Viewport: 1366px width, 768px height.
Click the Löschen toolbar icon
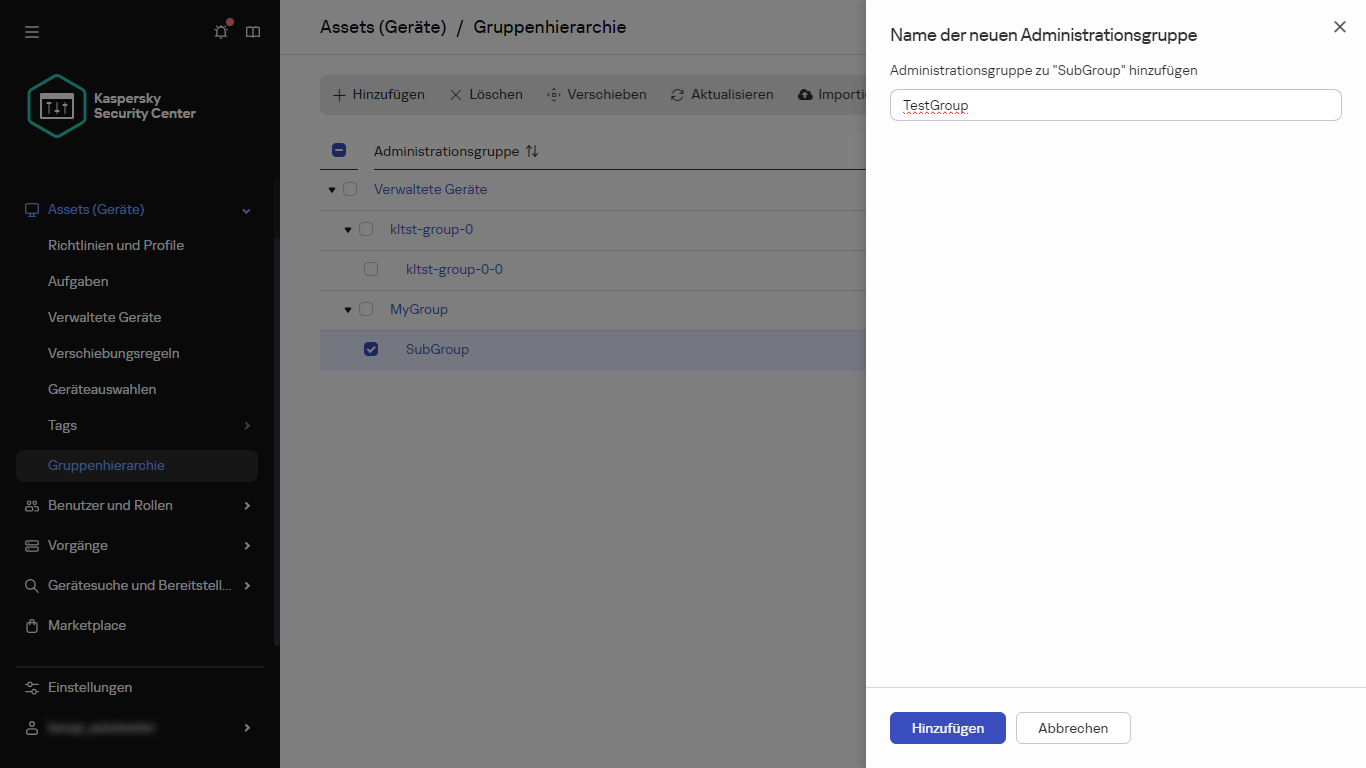pyautogui.click(x=455, y=94)
